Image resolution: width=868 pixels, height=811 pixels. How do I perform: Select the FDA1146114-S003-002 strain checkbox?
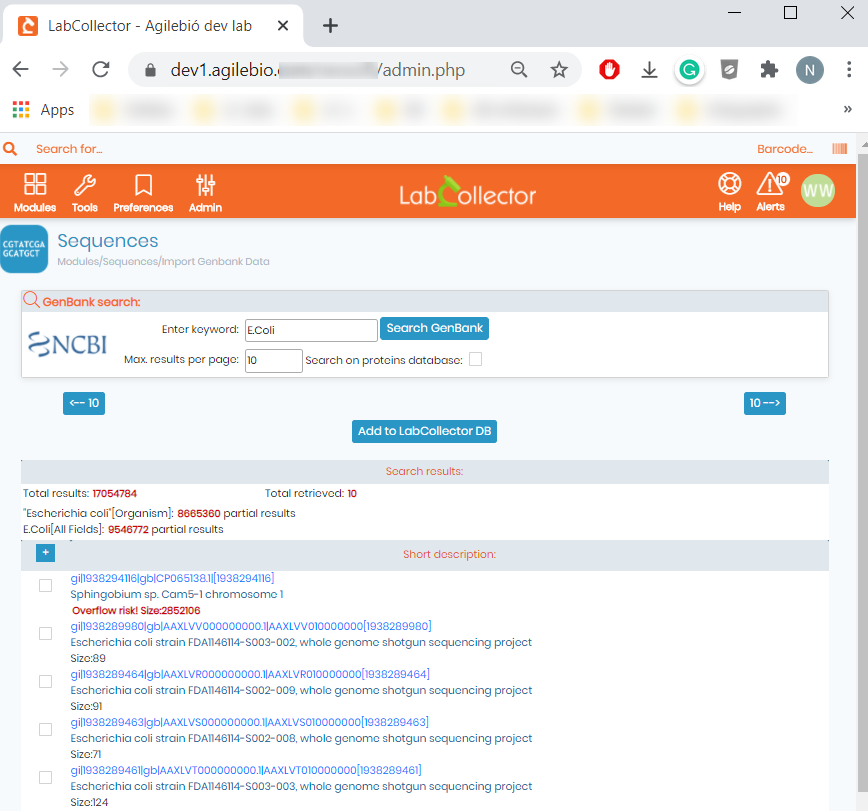tap(45, 633)
